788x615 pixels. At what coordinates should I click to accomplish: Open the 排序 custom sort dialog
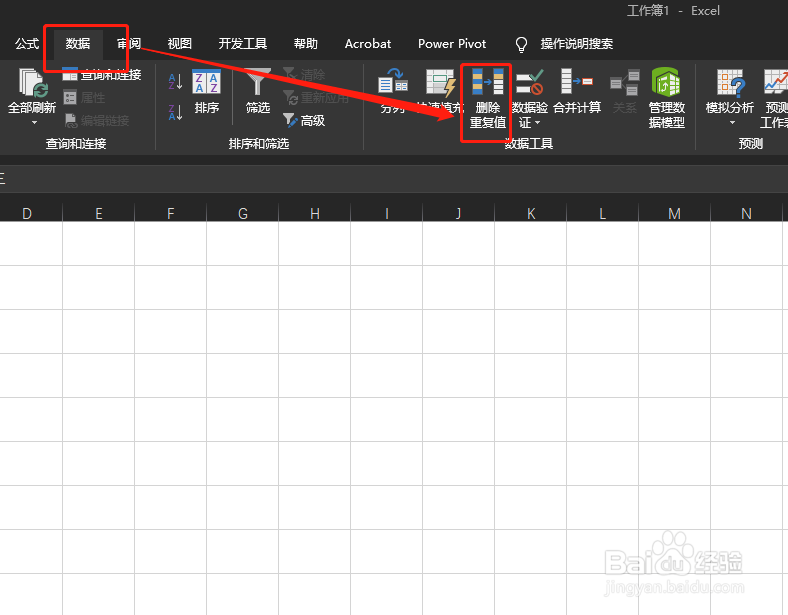[207, 91]
